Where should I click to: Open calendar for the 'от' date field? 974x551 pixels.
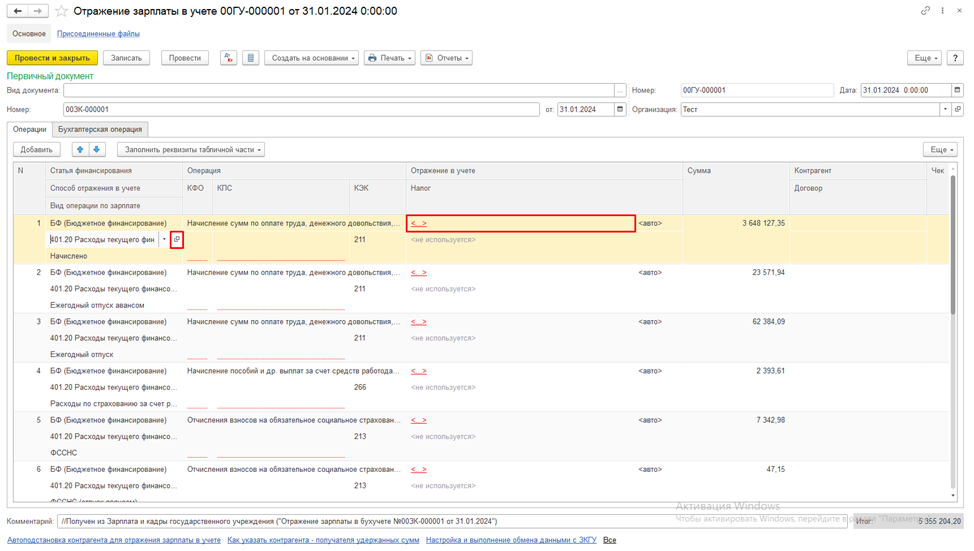point(619,109)
